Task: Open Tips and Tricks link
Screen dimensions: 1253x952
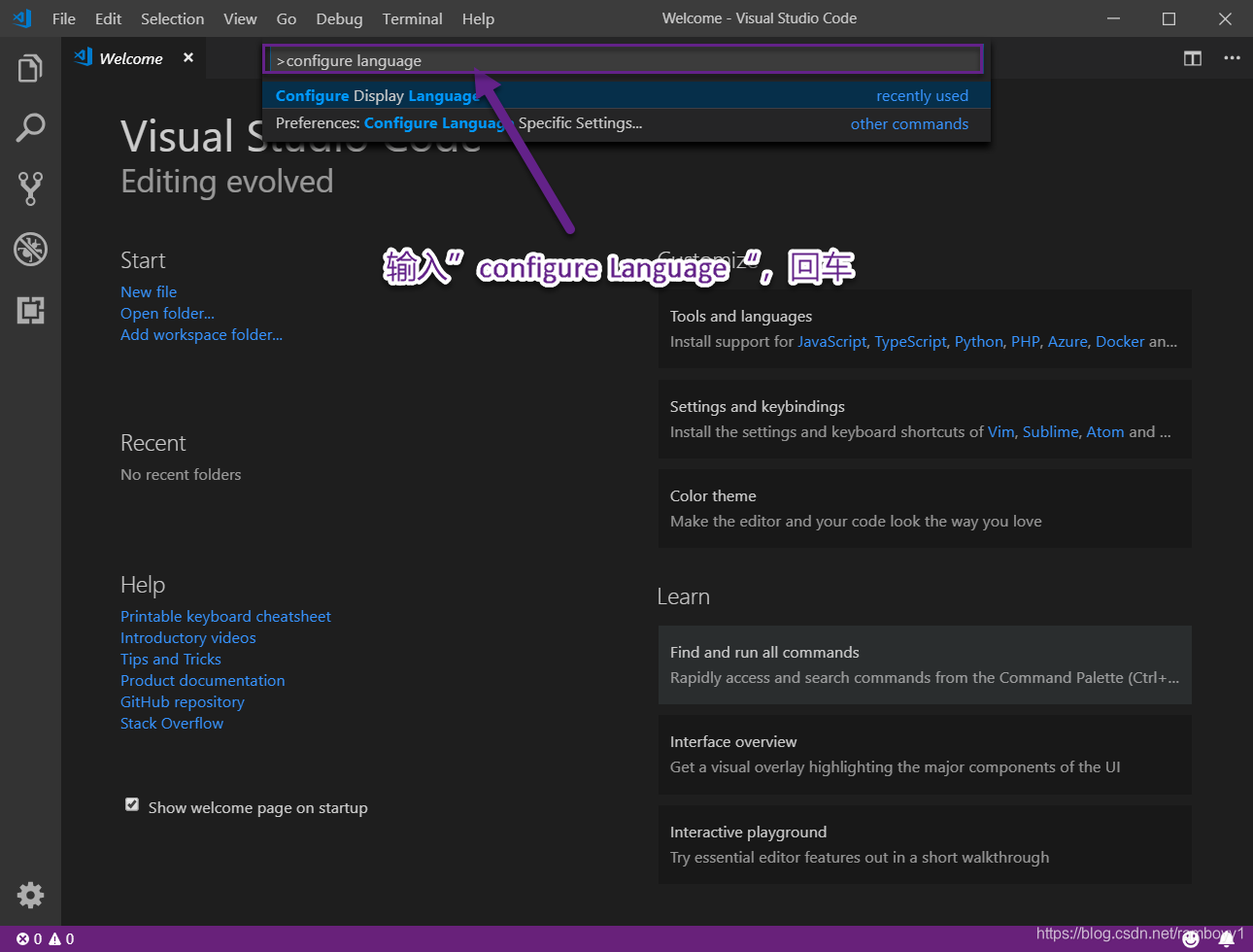Action: click(171, 659)
